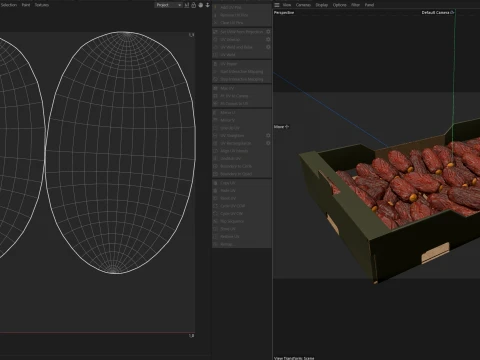Click the Max UV command icon
Viewport: 480px width, 360px height.
[215, 88]
